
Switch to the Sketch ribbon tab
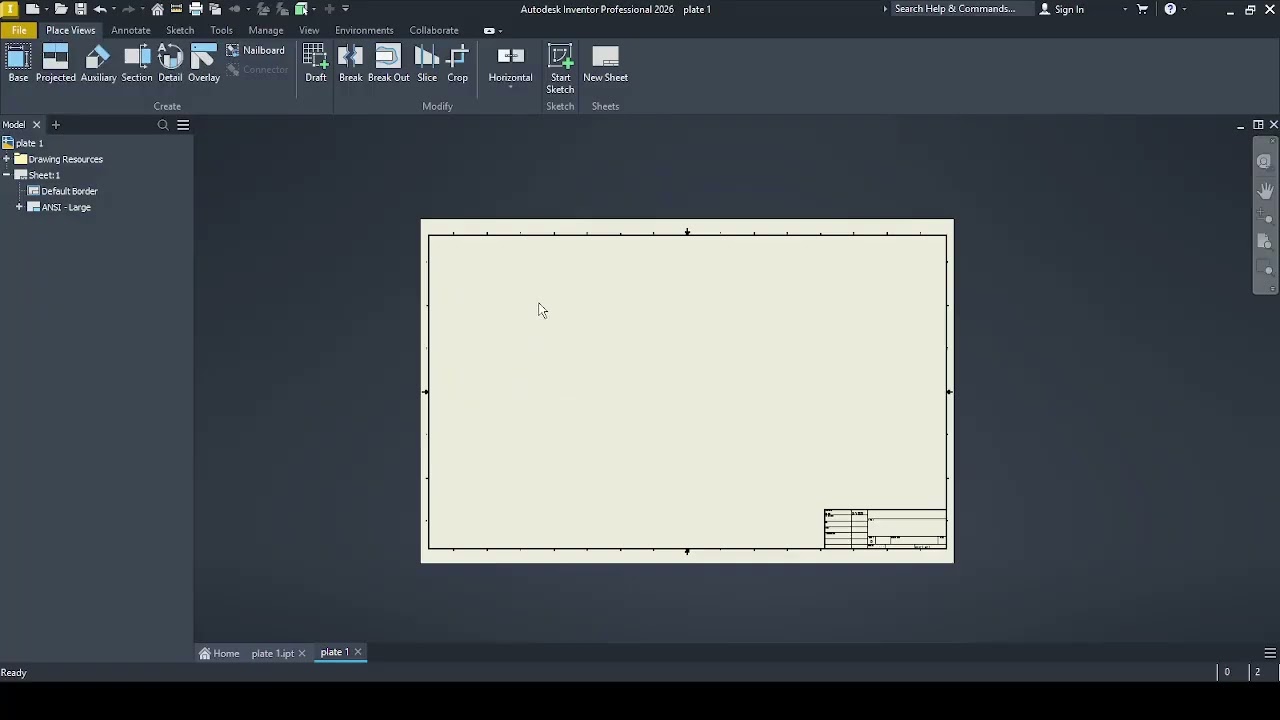click(180, 30)
